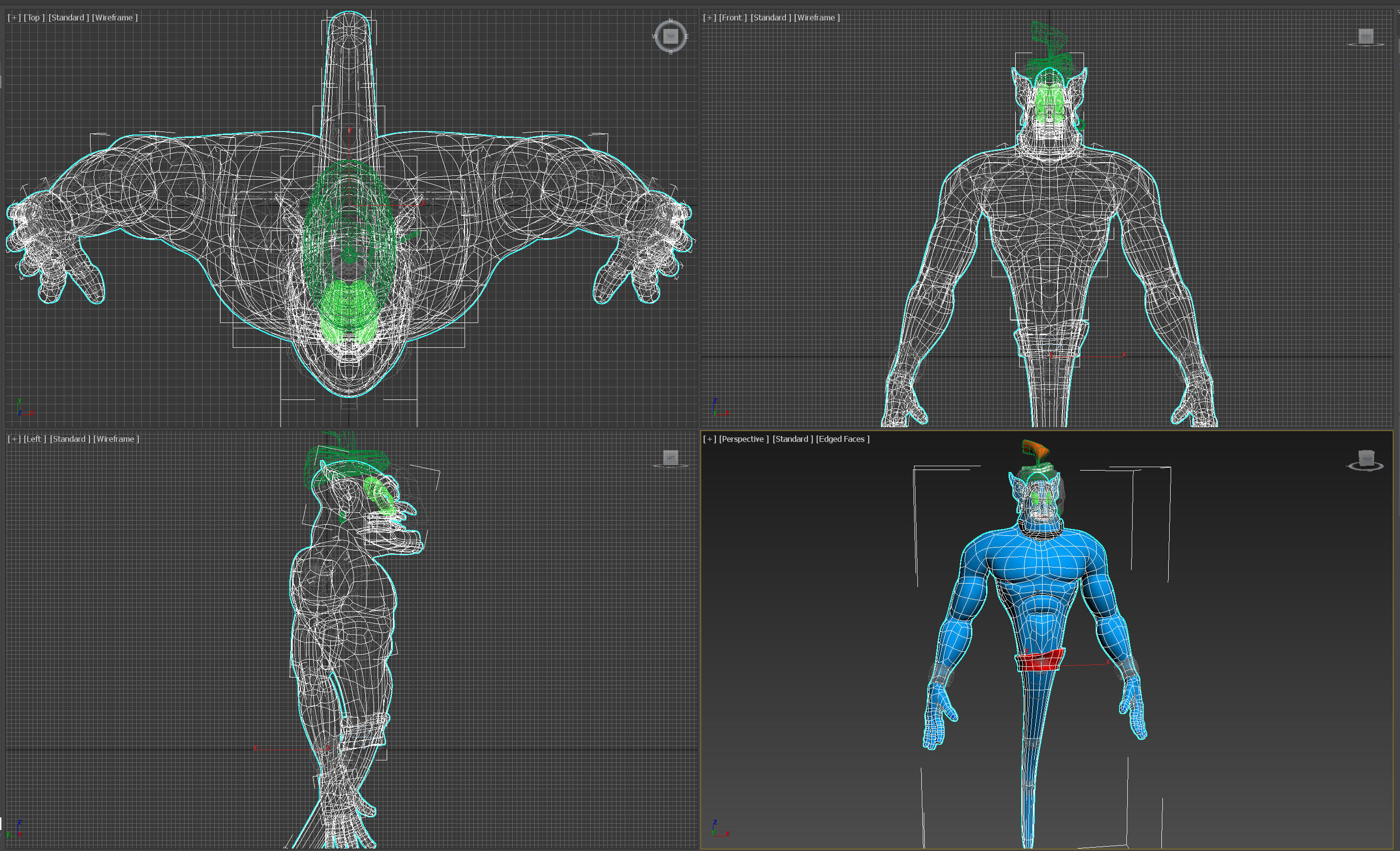Select the red waistband object in Perspective view
The width and height of the screenshot is (1400, 851).
point(1040,661)
